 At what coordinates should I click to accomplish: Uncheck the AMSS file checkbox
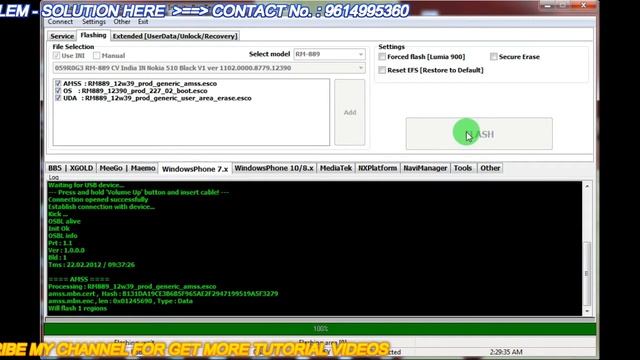click(58, 83)
